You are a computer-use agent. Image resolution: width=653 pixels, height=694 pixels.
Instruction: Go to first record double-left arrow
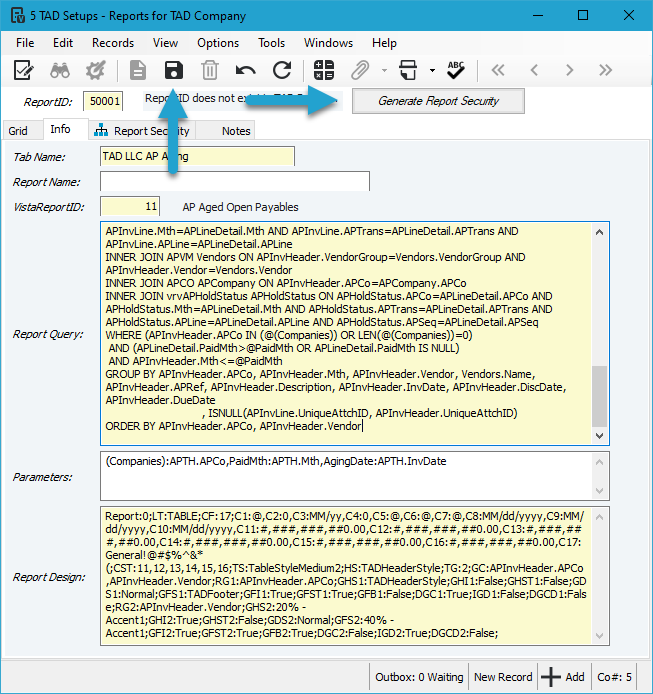498,70
